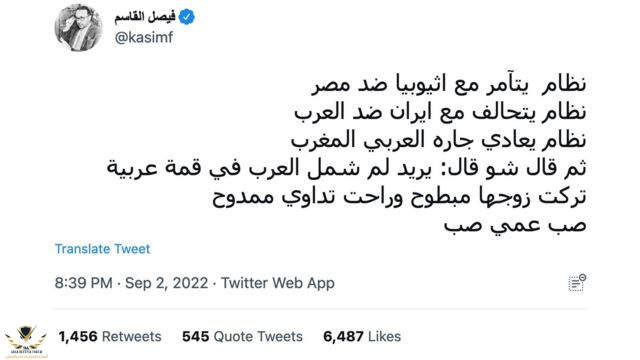Click the Translate Tweet link
The width and height of the screenshot is (640, 360).
pos(102,249)
